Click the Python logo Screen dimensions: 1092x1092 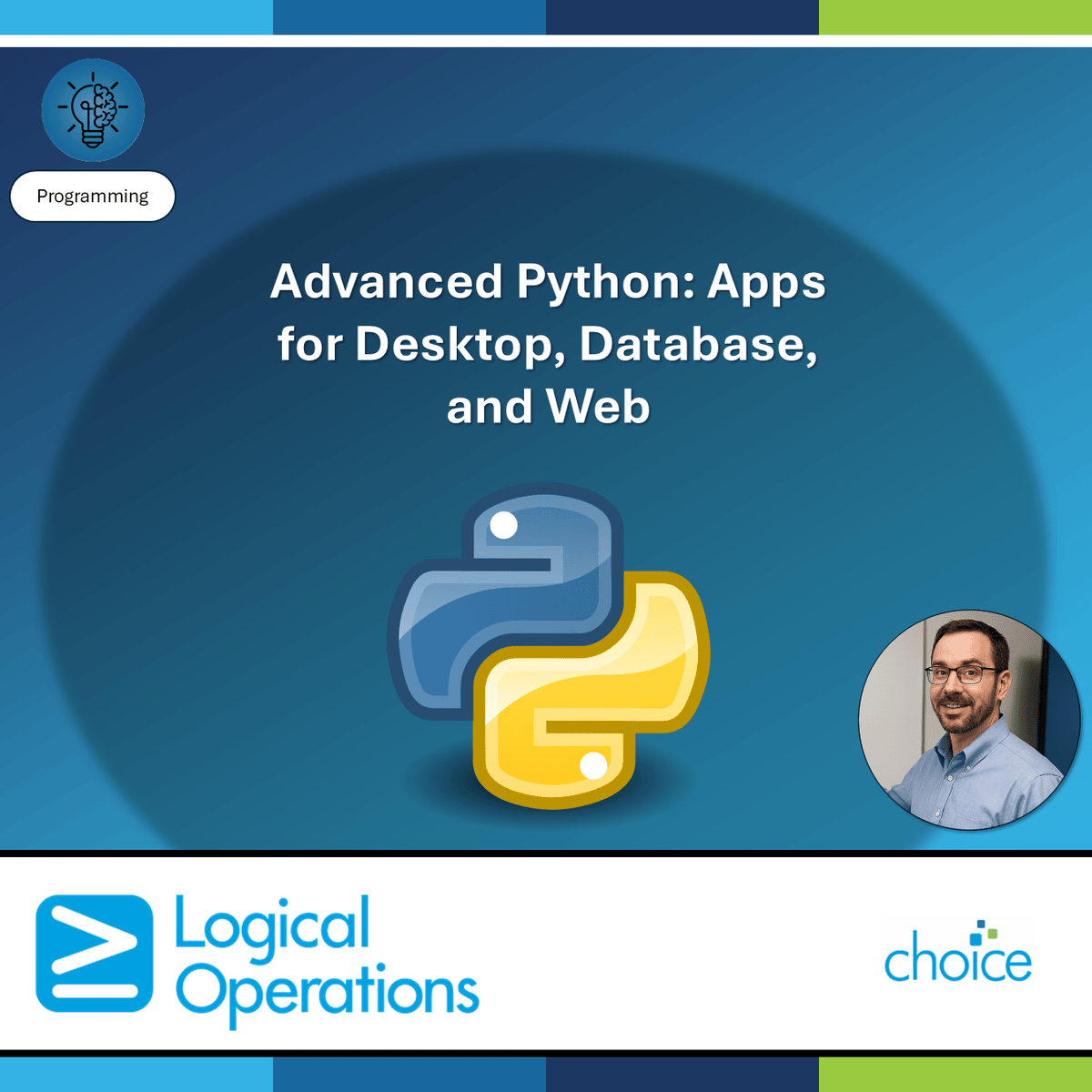point(549,645)
